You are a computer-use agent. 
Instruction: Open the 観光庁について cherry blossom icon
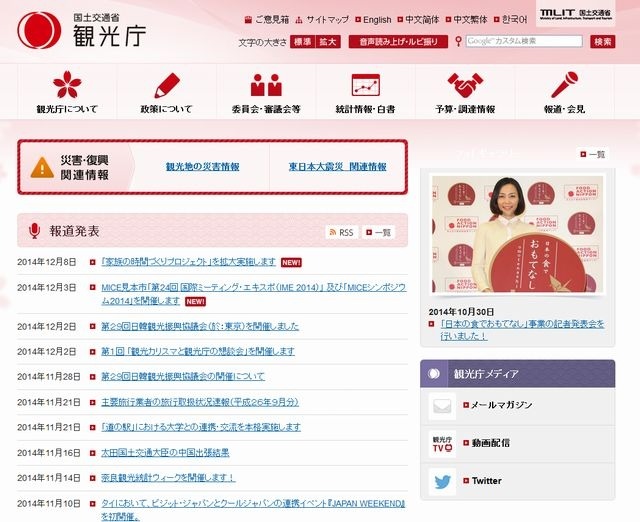click(67, 84)
